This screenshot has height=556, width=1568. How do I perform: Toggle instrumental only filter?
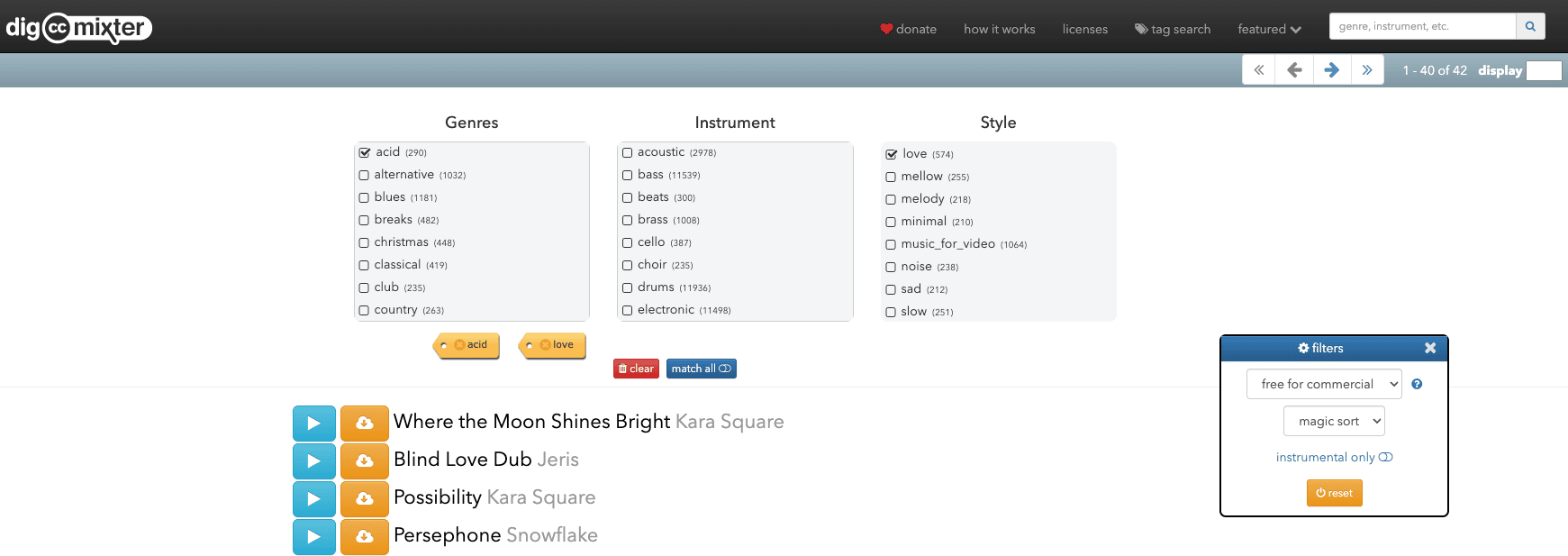1334,457
